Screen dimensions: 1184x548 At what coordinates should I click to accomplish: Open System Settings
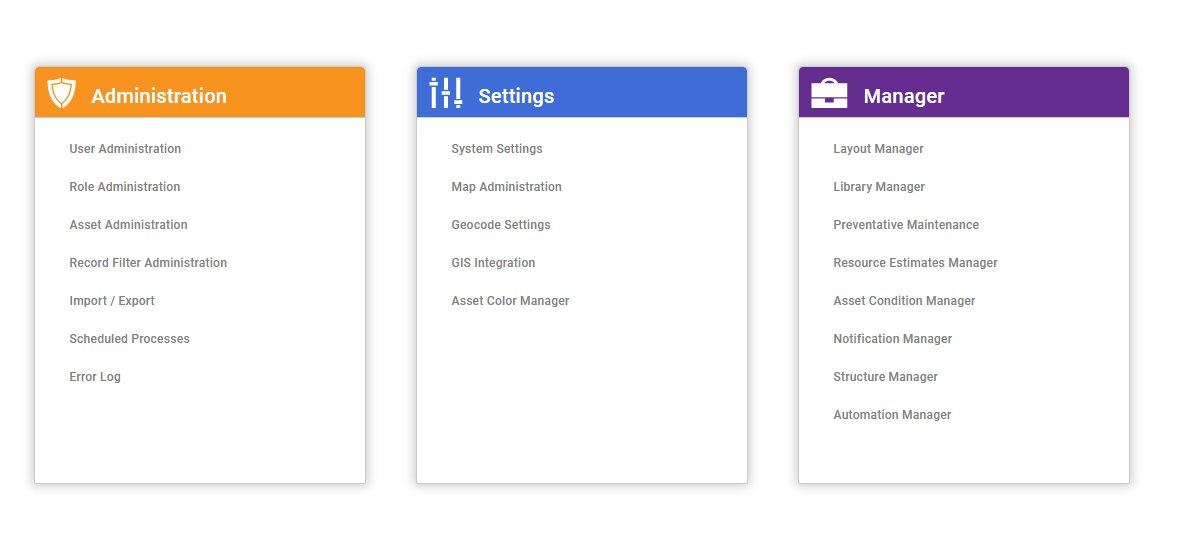tap(497, 149)
